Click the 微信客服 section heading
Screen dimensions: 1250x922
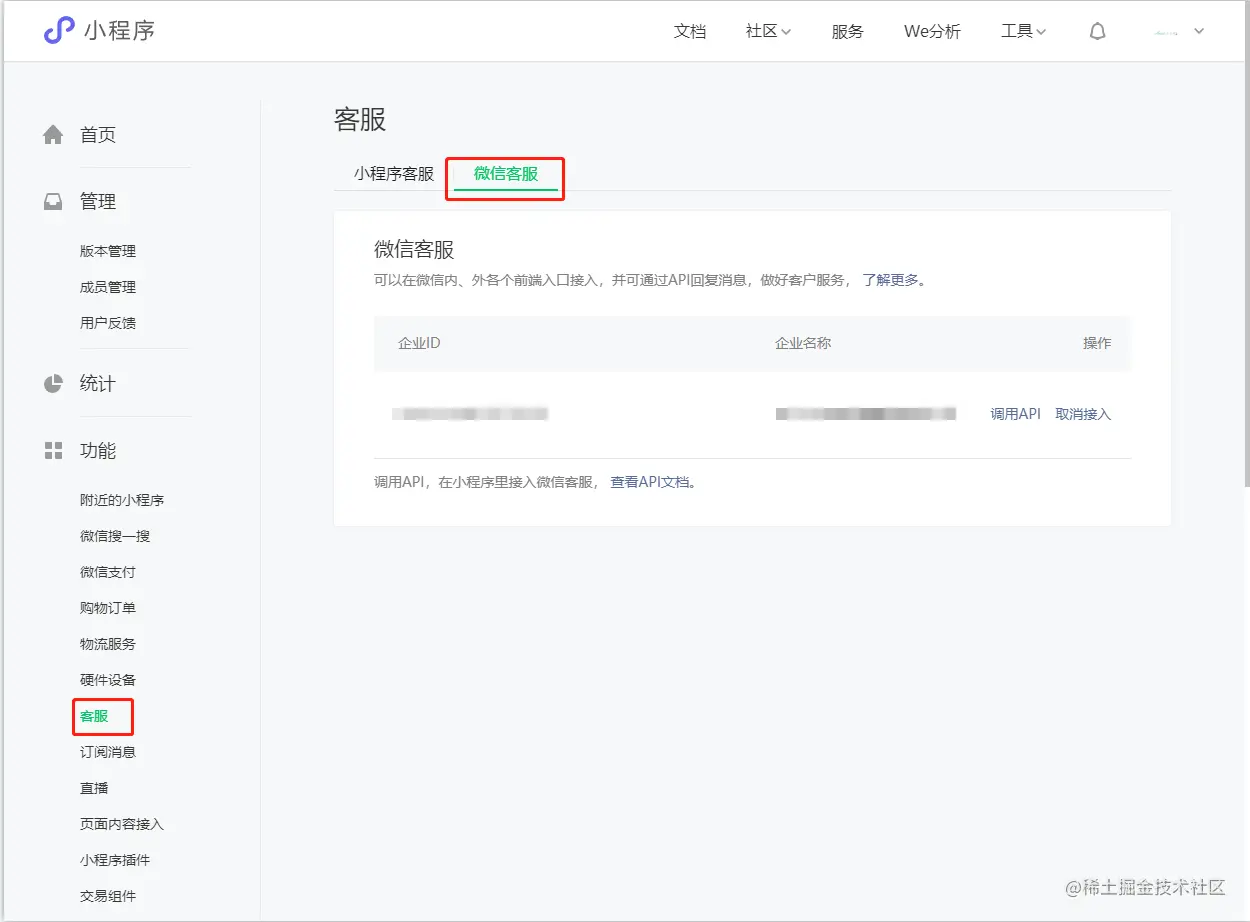tap(414, 250)
